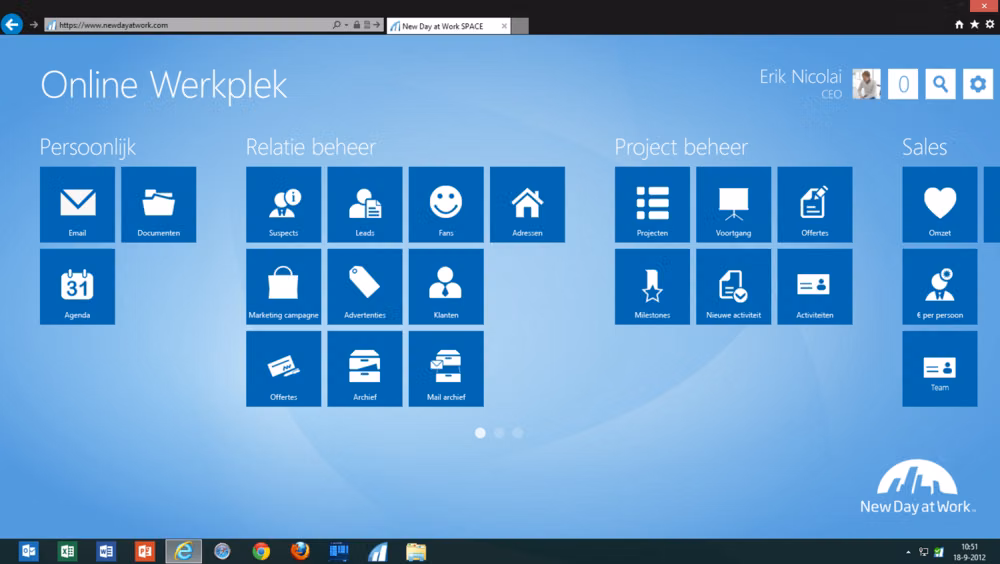Open the Marketing campagne tile

coord(284,286)
